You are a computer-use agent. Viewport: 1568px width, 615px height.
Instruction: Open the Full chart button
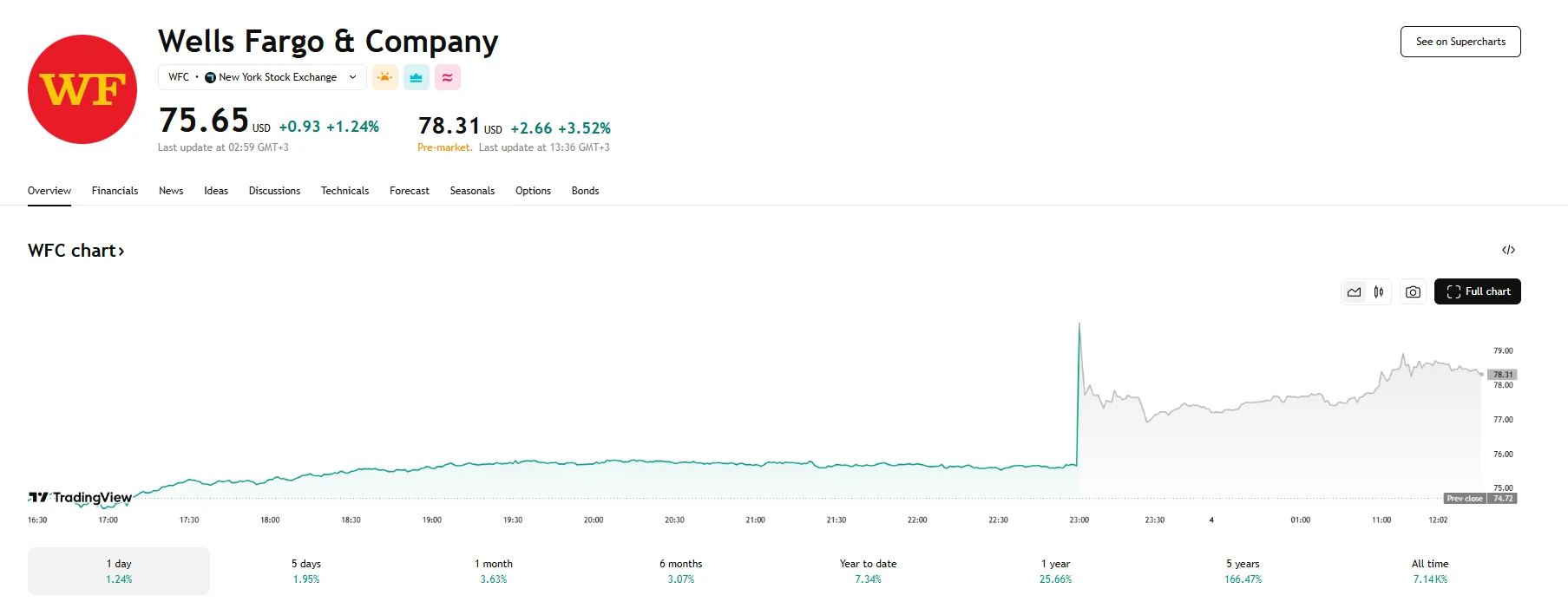tap(1477, 291)
